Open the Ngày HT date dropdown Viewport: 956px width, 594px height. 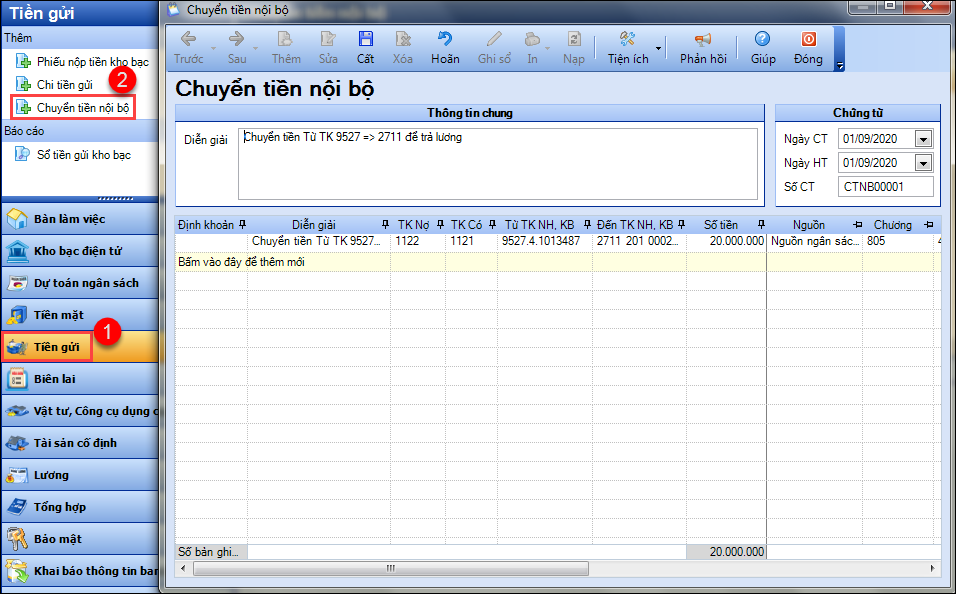pos(923,163)
